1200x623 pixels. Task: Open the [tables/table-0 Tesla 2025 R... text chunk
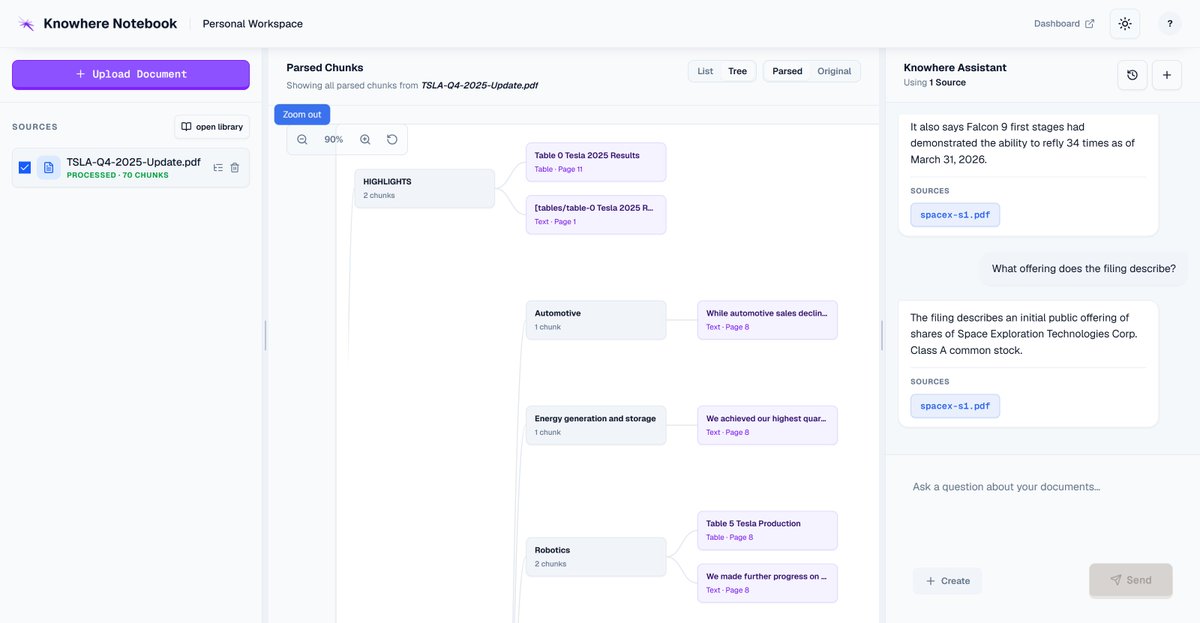(596, 214)
